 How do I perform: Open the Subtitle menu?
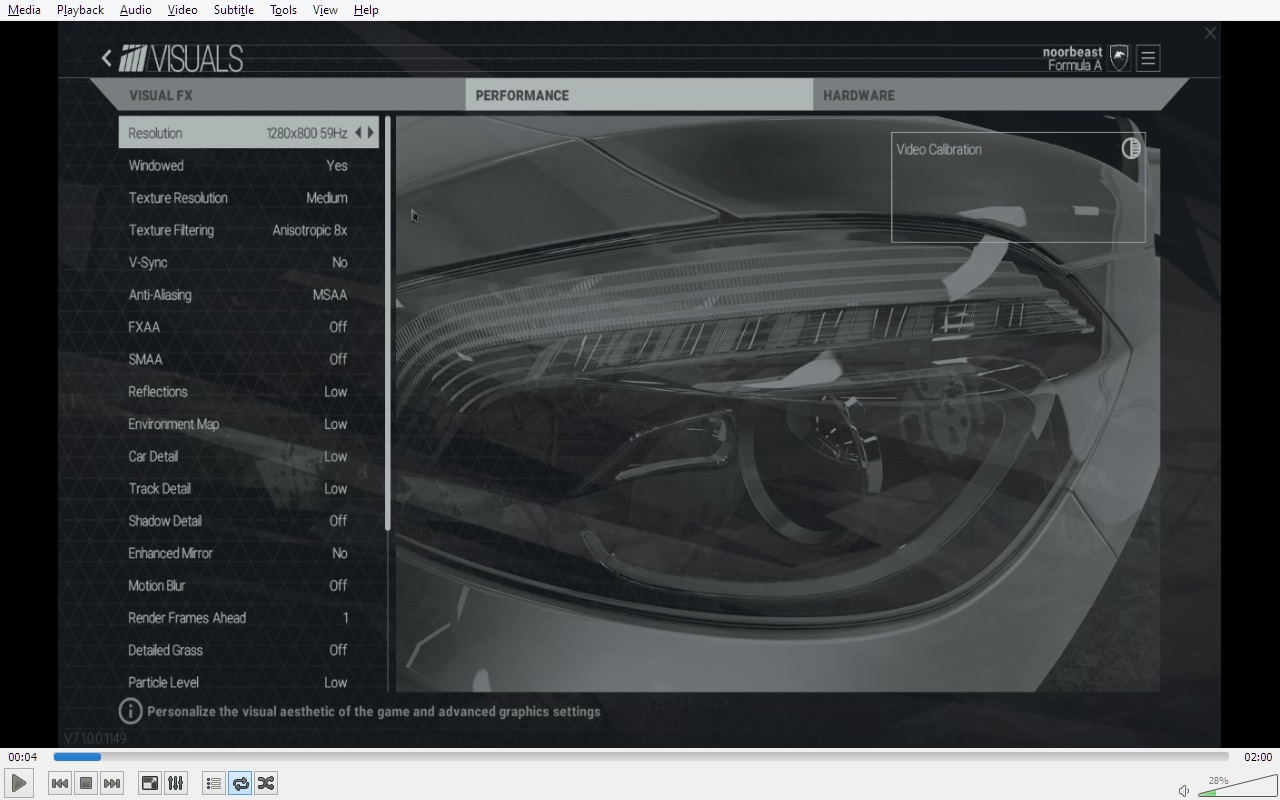(233, 10)
